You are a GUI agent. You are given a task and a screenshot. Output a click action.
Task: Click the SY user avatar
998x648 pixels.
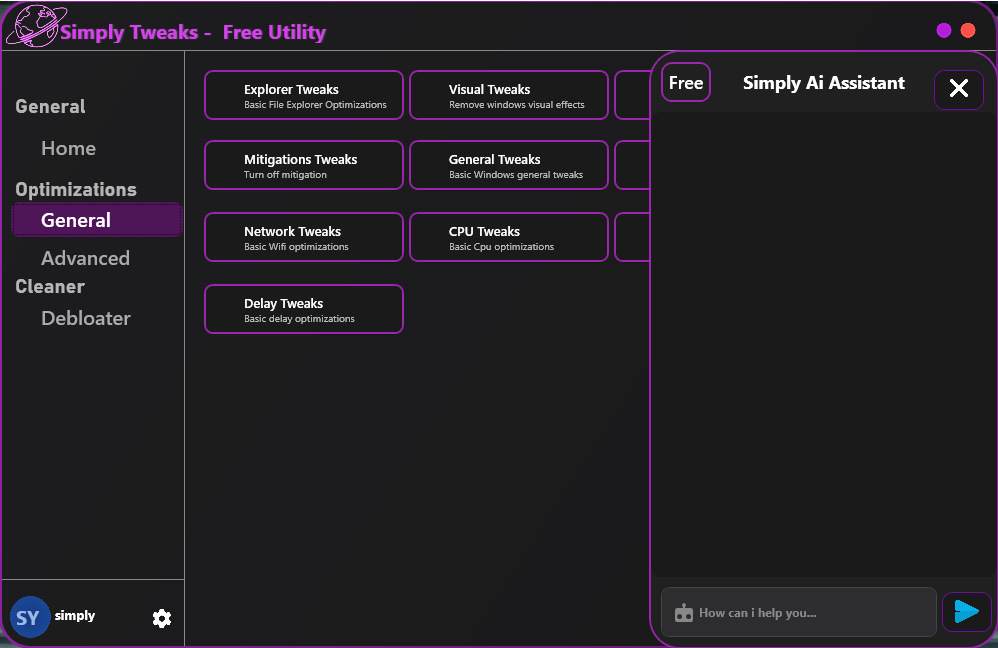click(x=29, y=618)
